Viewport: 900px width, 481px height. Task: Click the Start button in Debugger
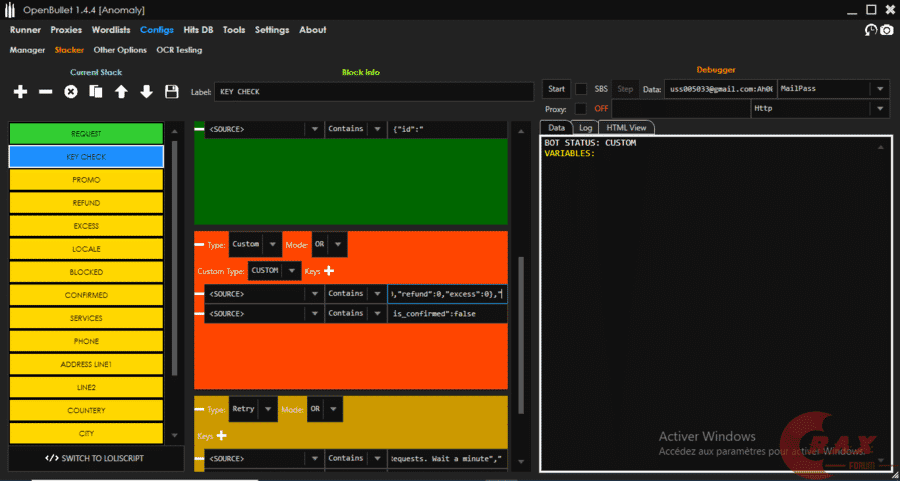557,89
